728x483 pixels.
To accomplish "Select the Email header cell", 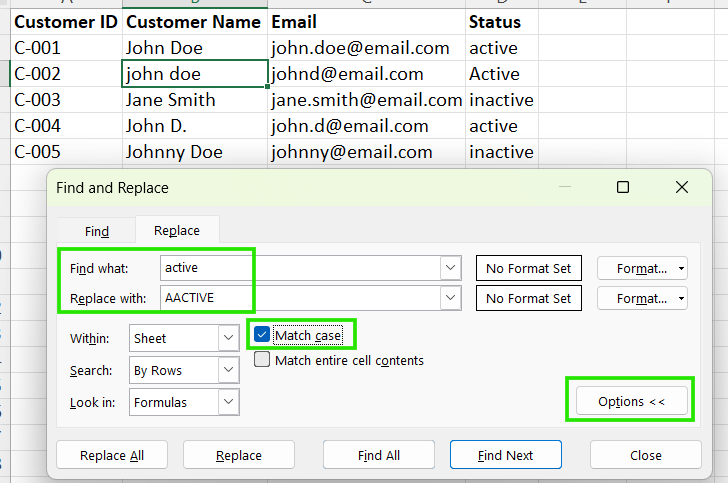I will tap(366, 22).
